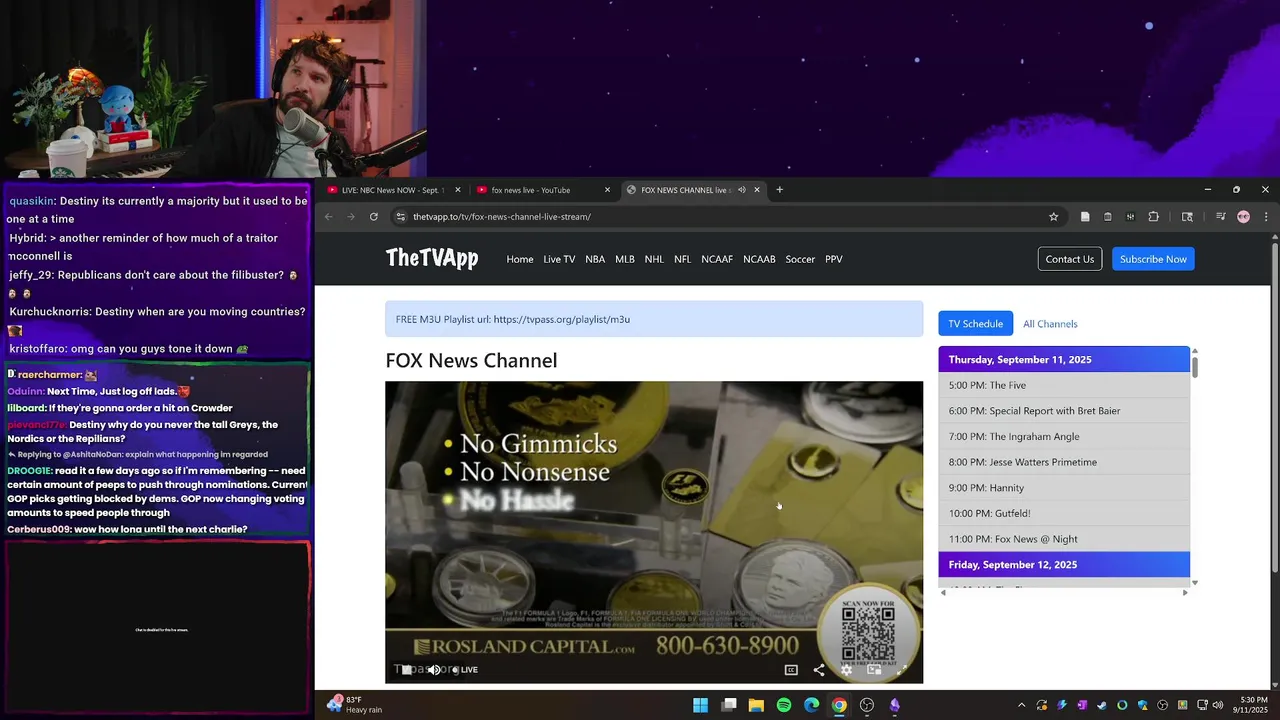1280x720 pixels.
Task: Click the Contact Us button
Action: click(1070, 259)
